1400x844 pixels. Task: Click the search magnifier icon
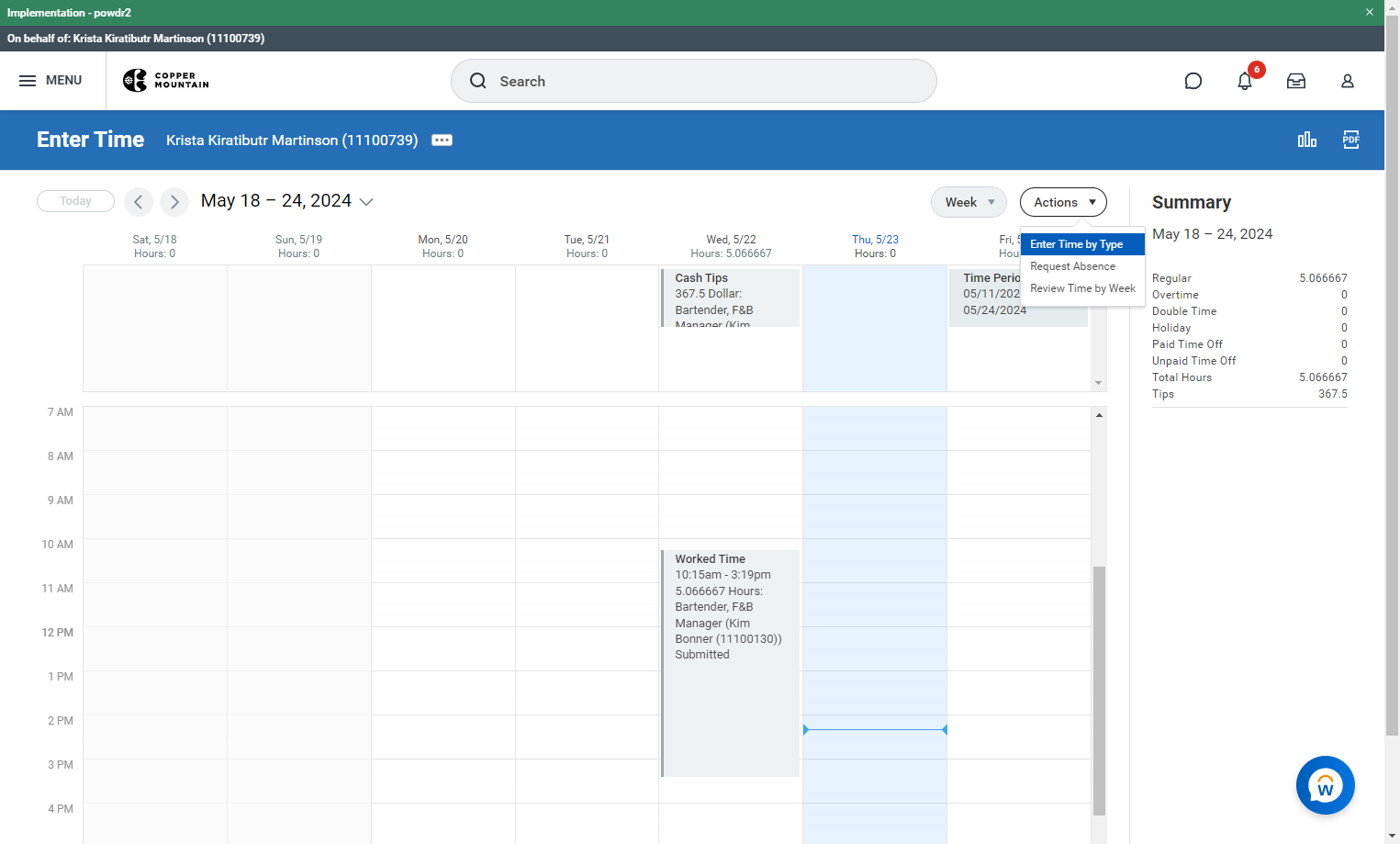478,81
